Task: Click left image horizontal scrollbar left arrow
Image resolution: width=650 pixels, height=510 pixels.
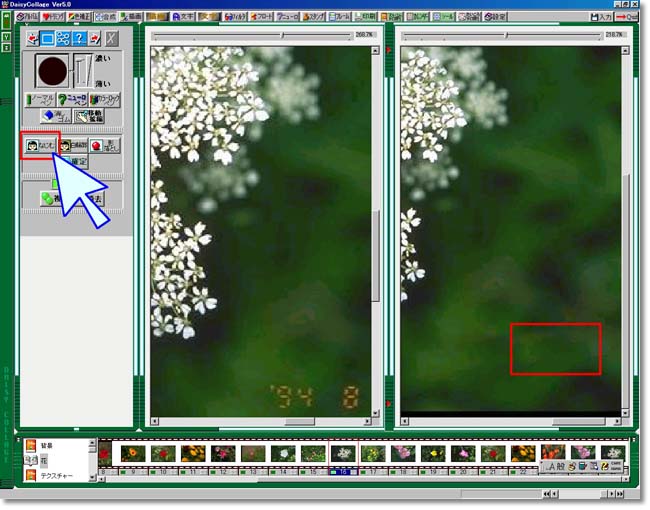Action: pos(155,422)
